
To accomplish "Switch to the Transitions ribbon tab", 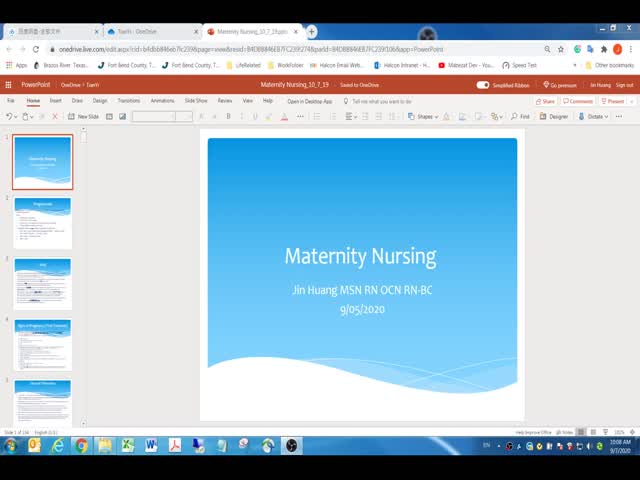I will pyautogui.click(x=129, y=100).
